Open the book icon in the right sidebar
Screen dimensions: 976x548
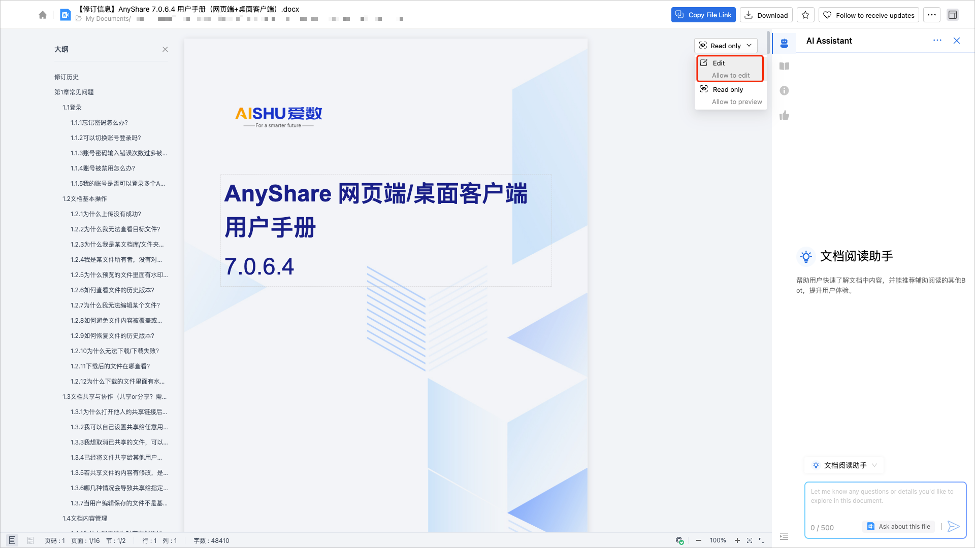click(x=784, y=66)
